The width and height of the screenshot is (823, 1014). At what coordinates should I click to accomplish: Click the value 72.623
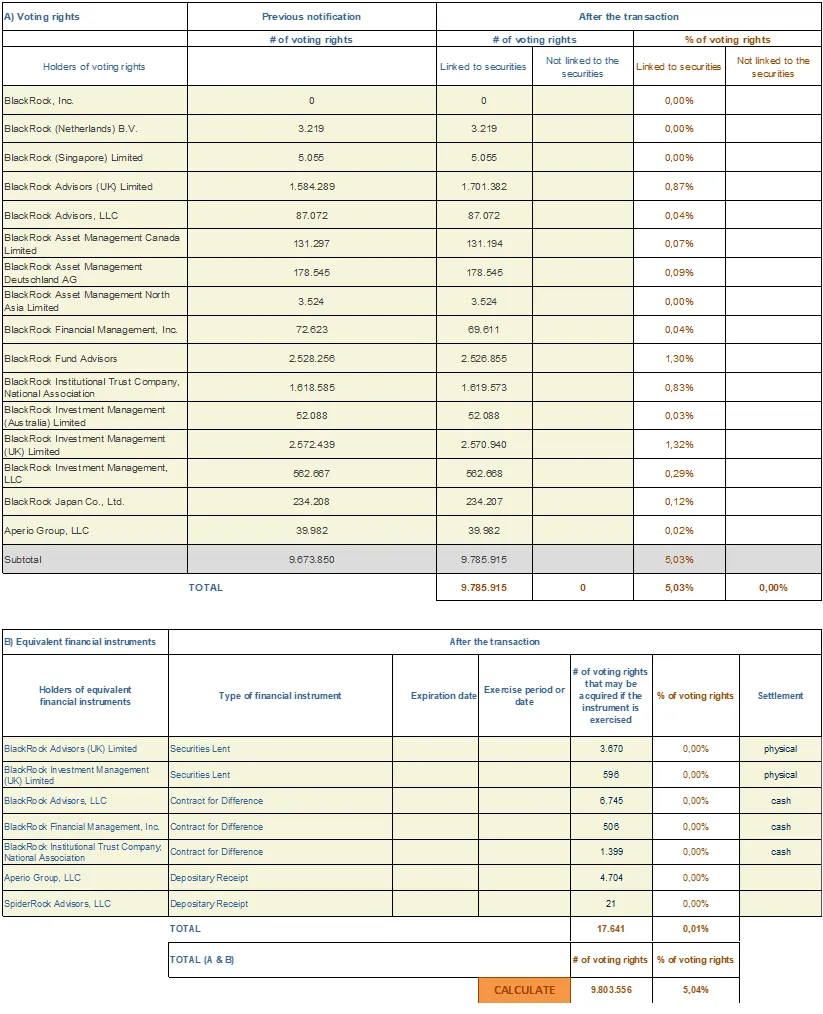coord(312,330)
